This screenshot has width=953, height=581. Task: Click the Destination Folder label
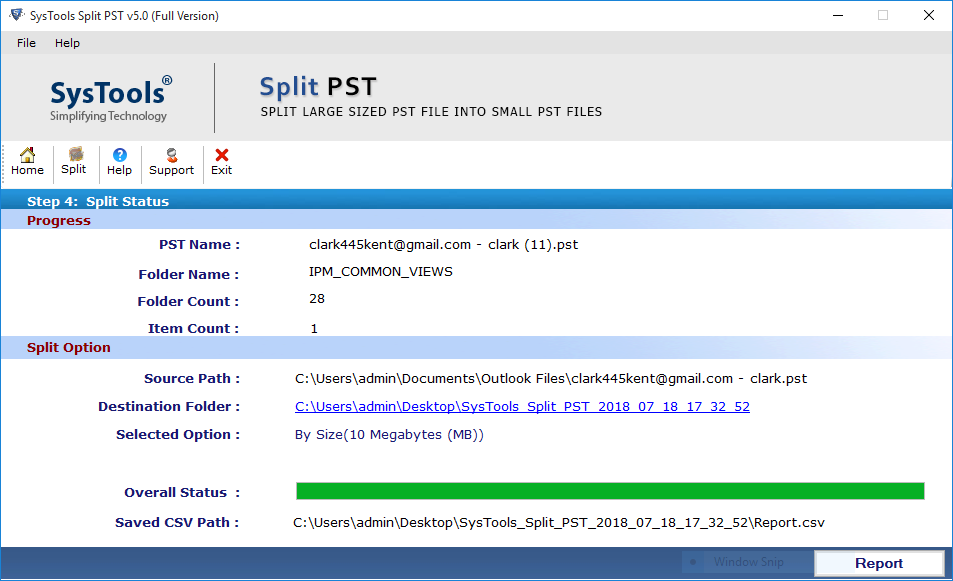click(x=169, y=407)
